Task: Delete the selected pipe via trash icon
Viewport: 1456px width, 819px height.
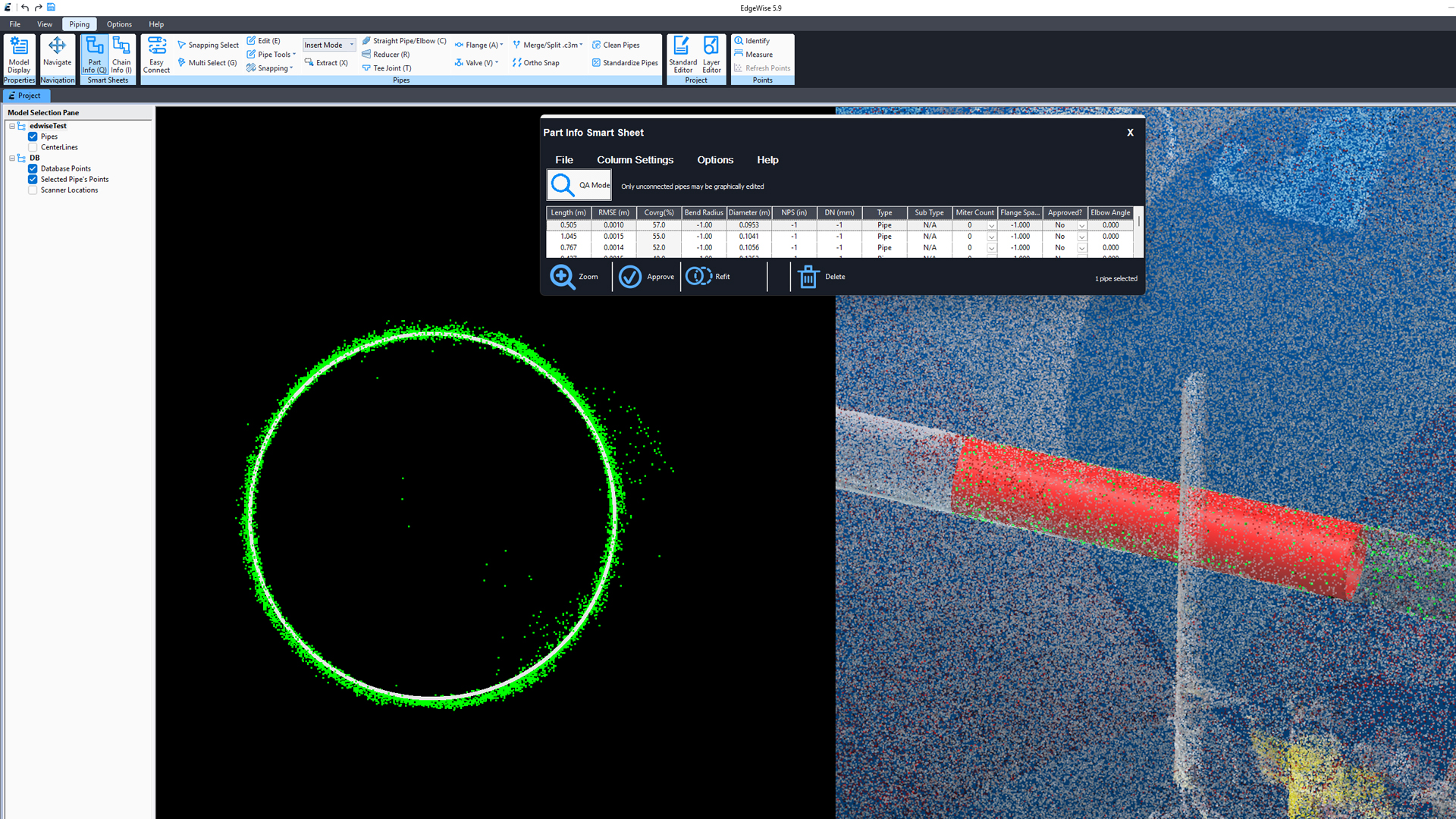Action: [808, 277]
